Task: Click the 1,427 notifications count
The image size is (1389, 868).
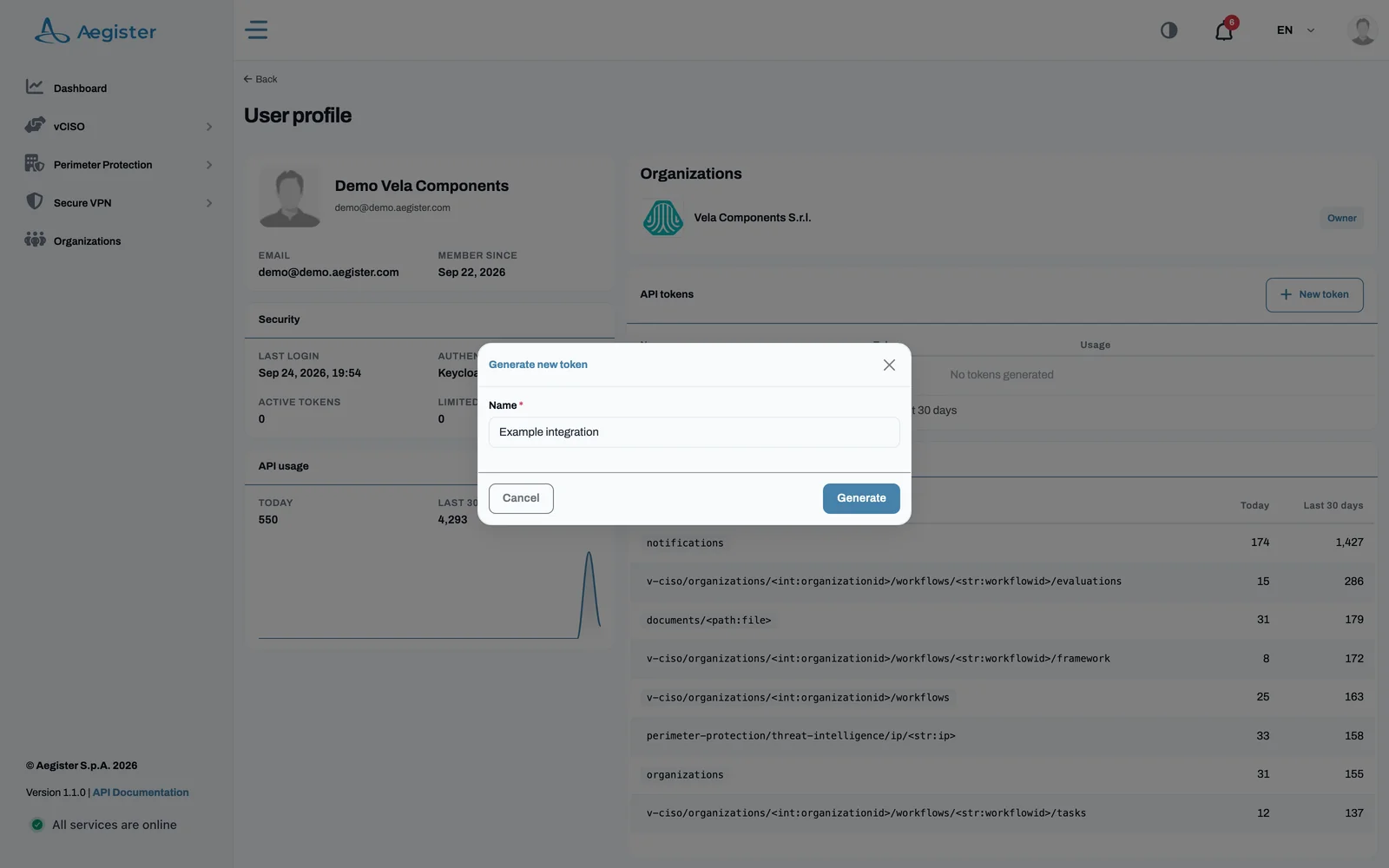Action: pyautogui.click(x=1349, y=542)
